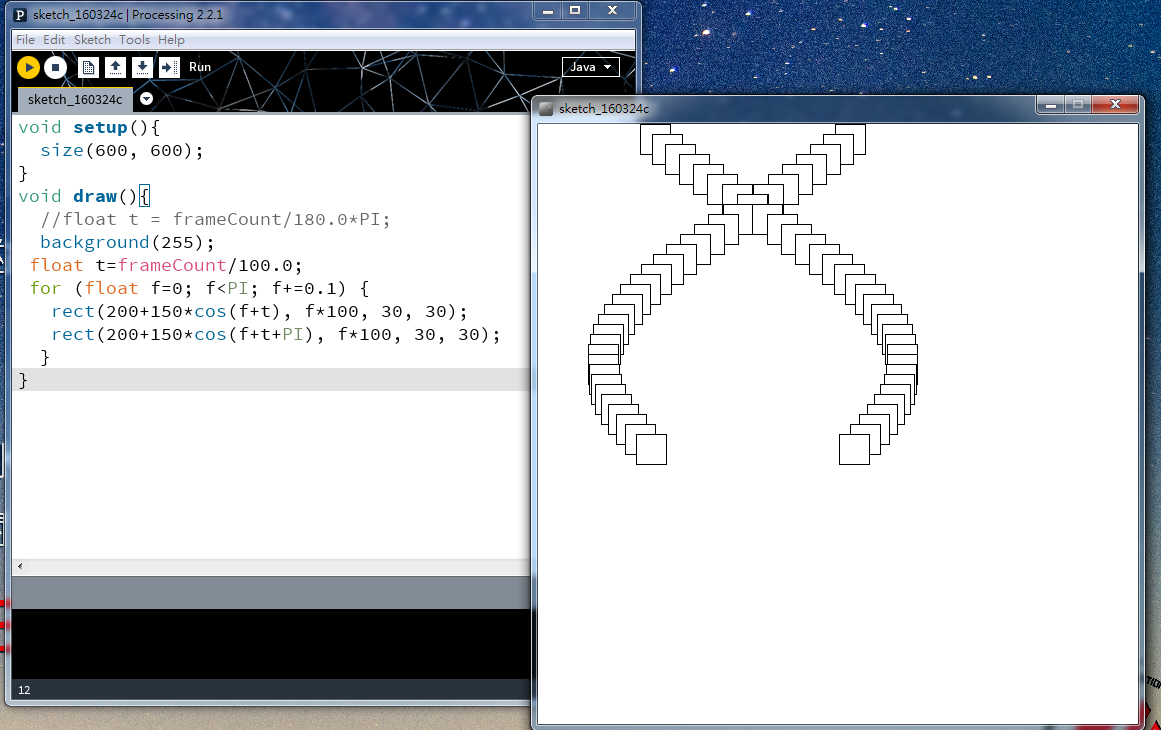Create a new sketch file
1161x730 pixels.
[x=88, y=67]
